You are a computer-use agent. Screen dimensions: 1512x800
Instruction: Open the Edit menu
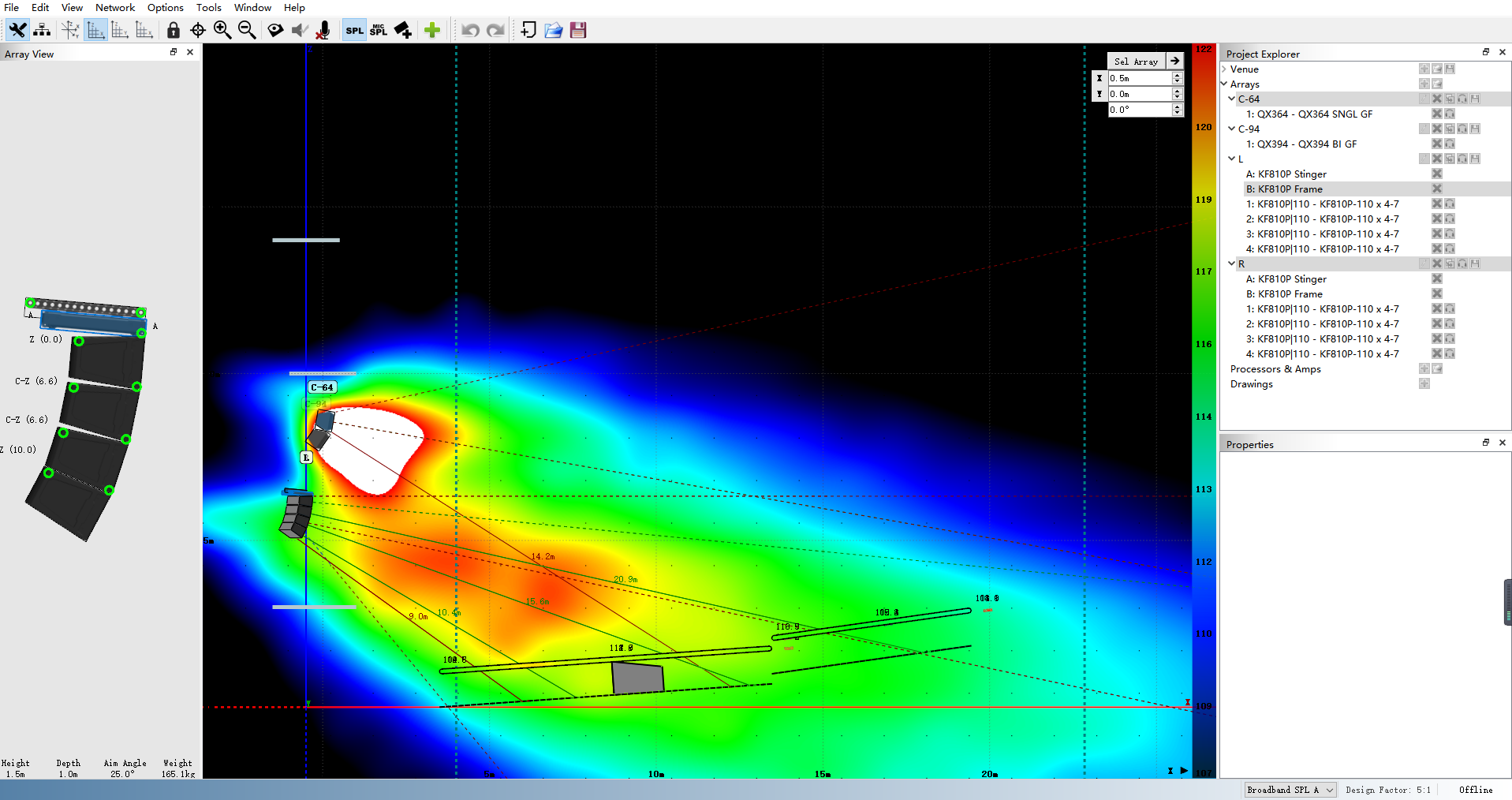tap(40, 7)
